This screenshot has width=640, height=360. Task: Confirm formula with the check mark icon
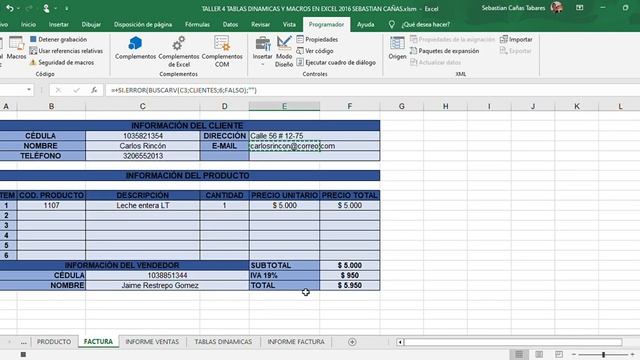(x=76, y=90)
